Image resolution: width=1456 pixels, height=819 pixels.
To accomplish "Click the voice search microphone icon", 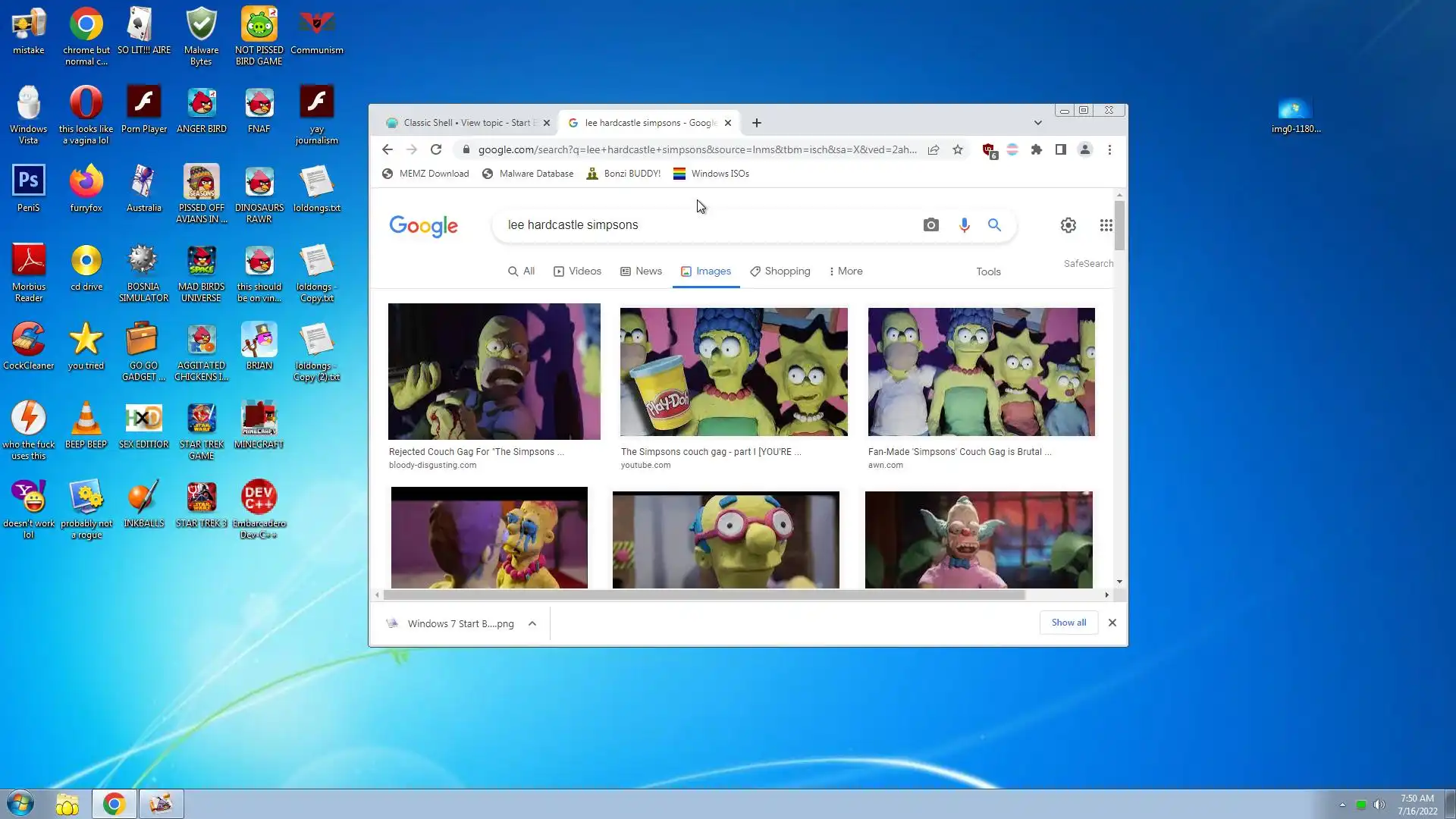I will (964, 225).
